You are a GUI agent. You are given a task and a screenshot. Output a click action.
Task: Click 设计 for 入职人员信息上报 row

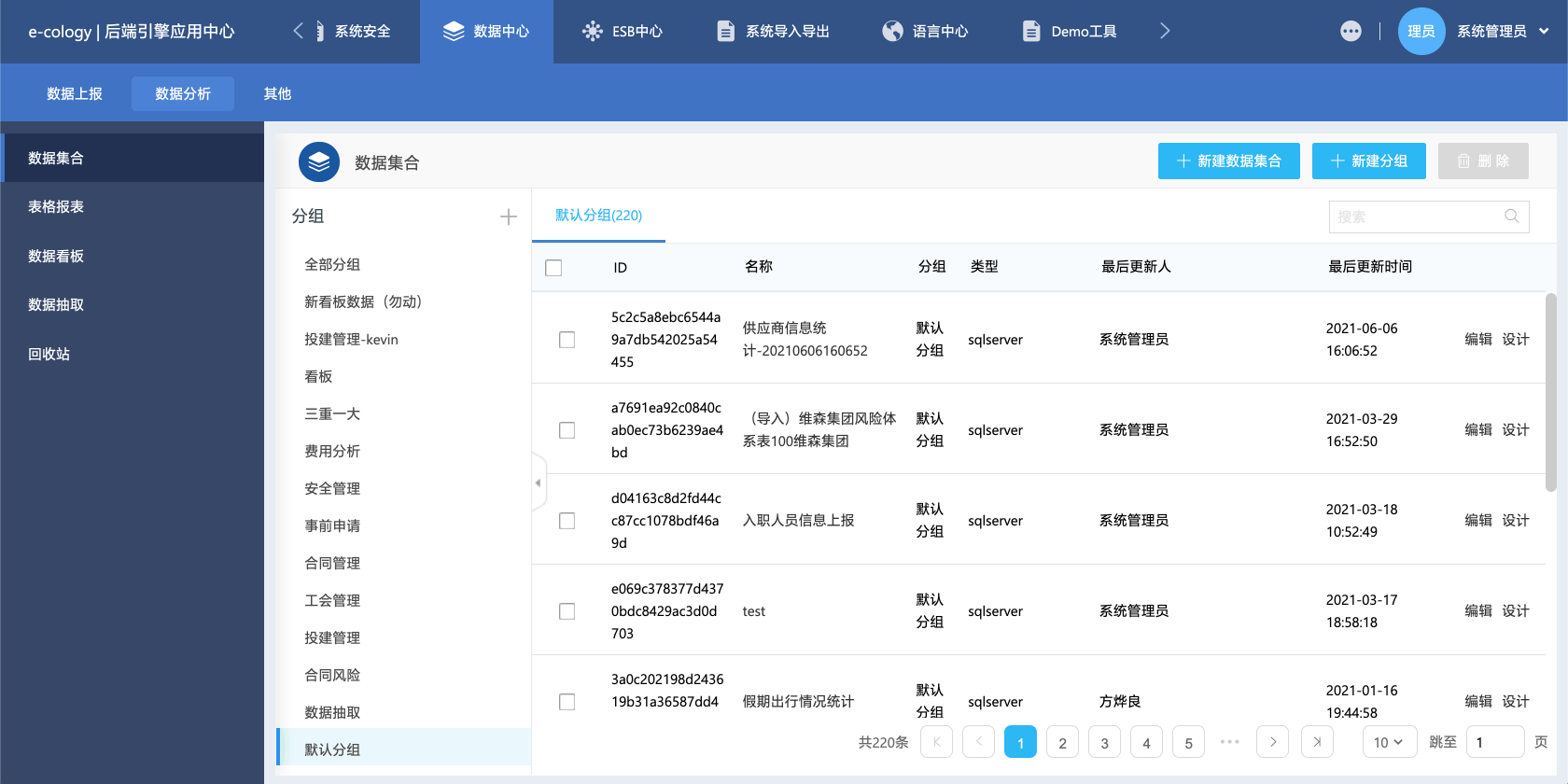pyautogui.click(x=1516, y=521)
